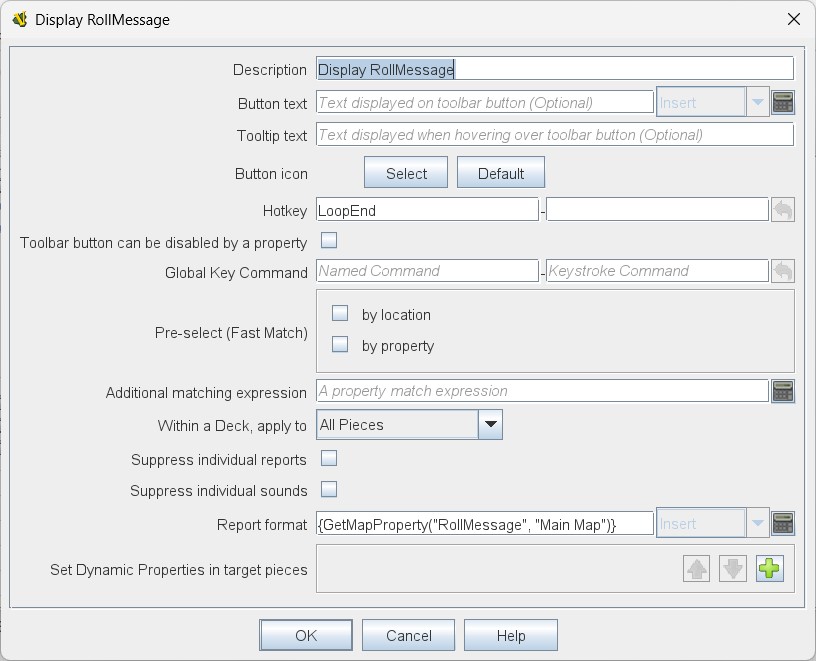Click the move up arrow button
Screen dimensions: 816x661
pyautogui.click(x=696, y=568)
